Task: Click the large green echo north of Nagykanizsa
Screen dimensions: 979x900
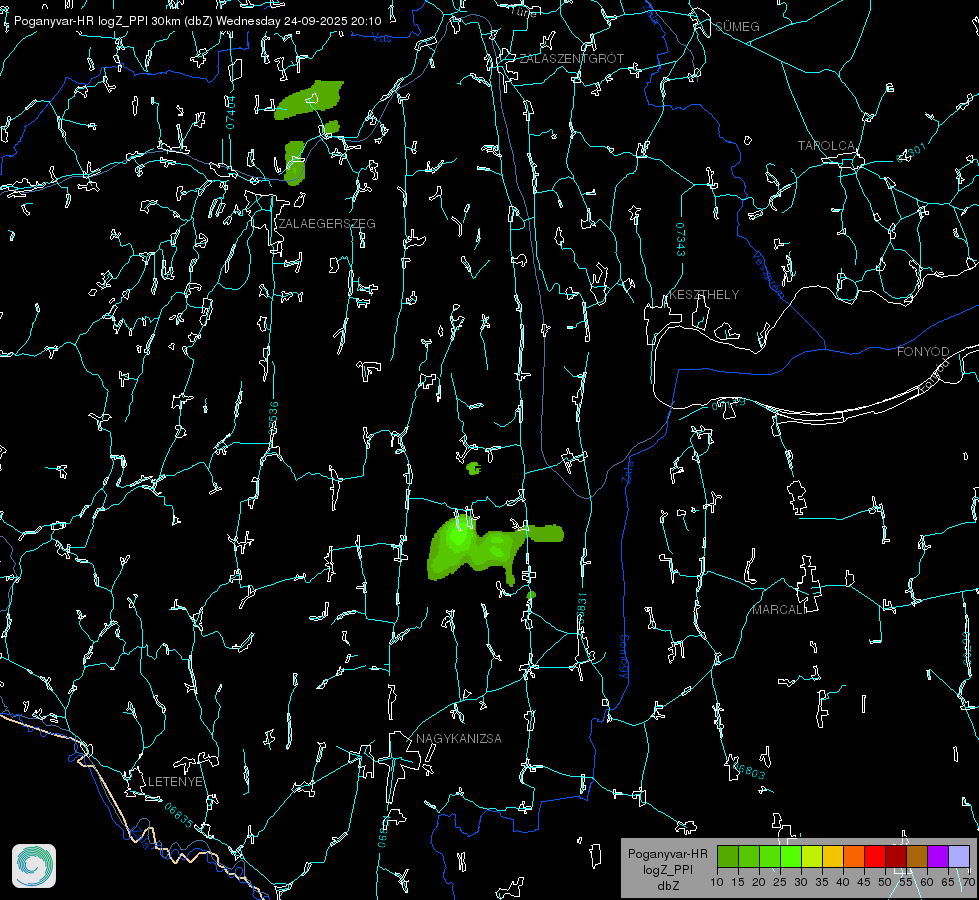Action: [x=478, y=546]
